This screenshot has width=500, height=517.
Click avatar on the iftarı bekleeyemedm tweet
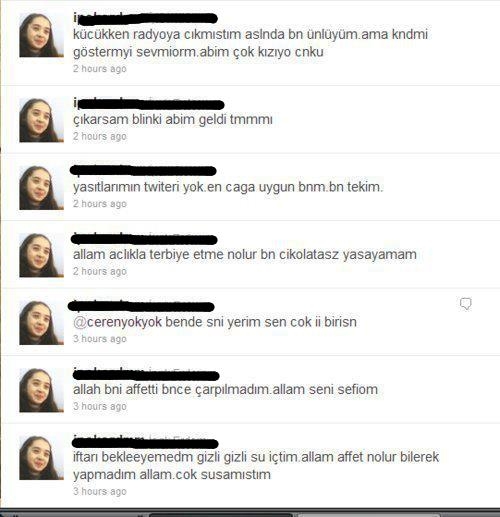[x=41, y=458]
